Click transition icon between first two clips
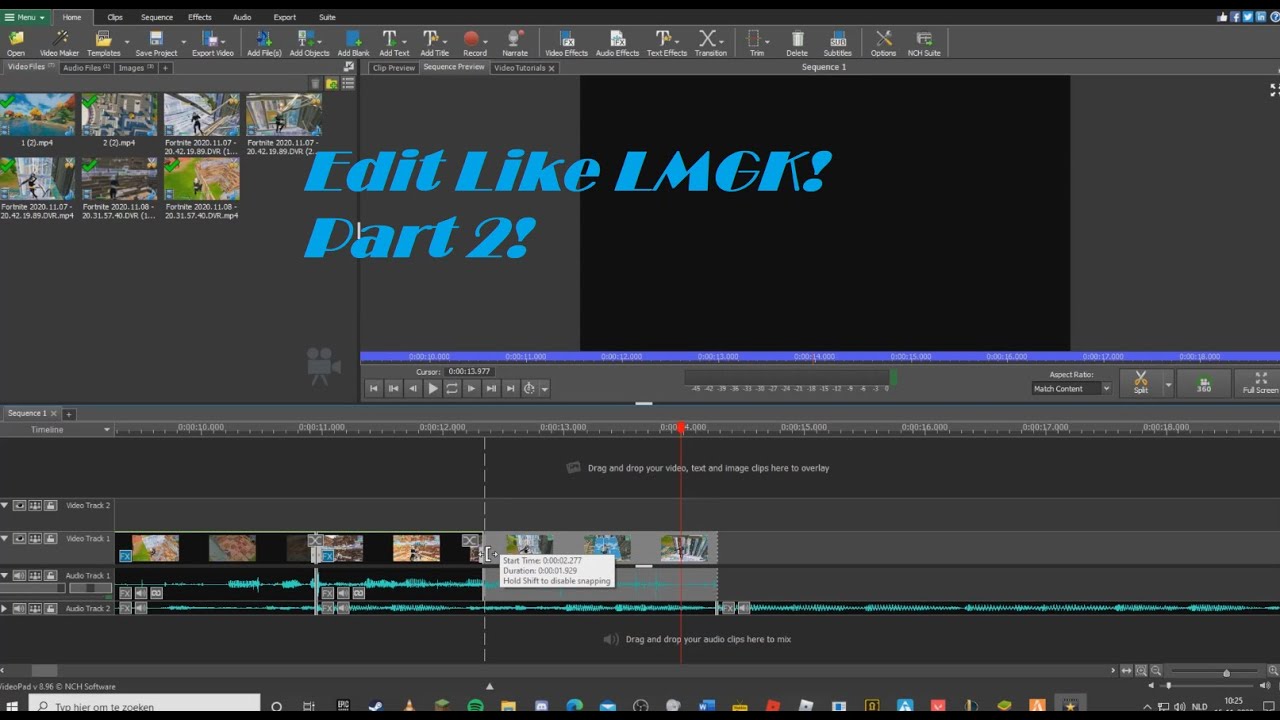This screenshot has width=1280, height=720. click(x=316, y=541)
